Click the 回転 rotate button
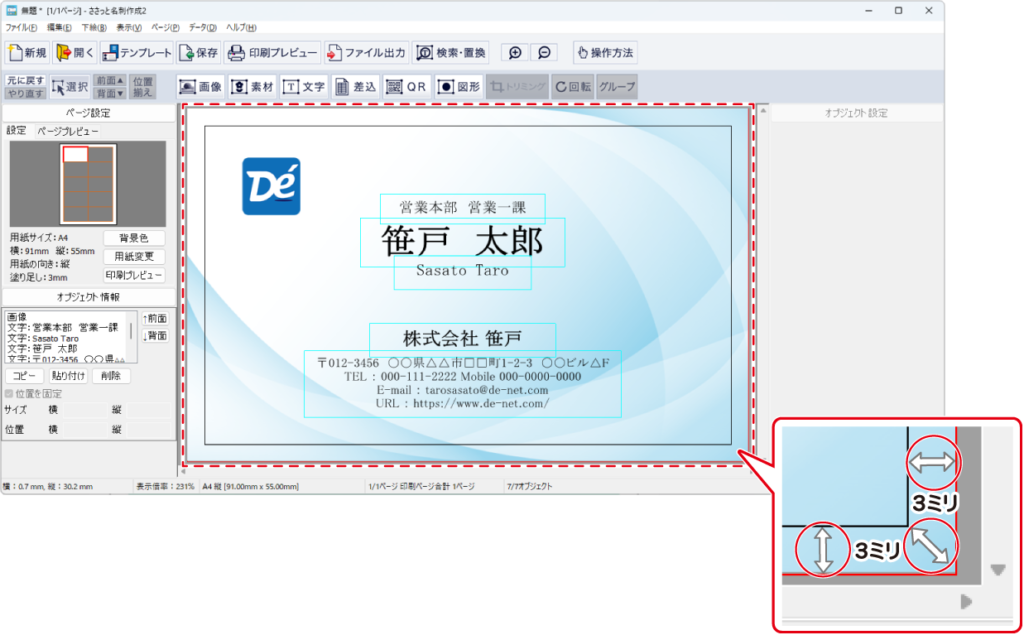This screenshot has height=635, width=1024. tap(573, 87)
